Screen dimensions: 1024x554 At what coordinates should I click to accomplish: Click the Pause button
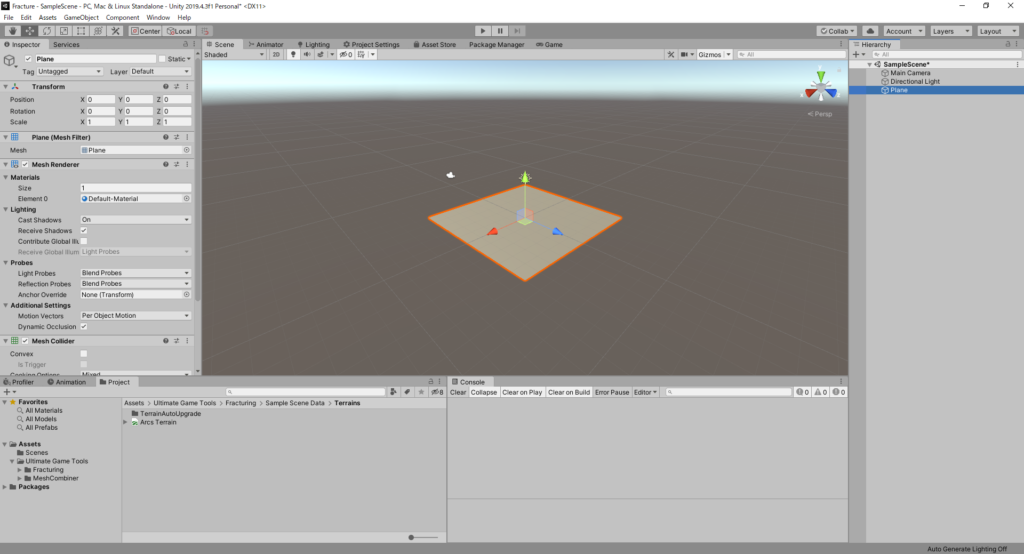[500, 31]
